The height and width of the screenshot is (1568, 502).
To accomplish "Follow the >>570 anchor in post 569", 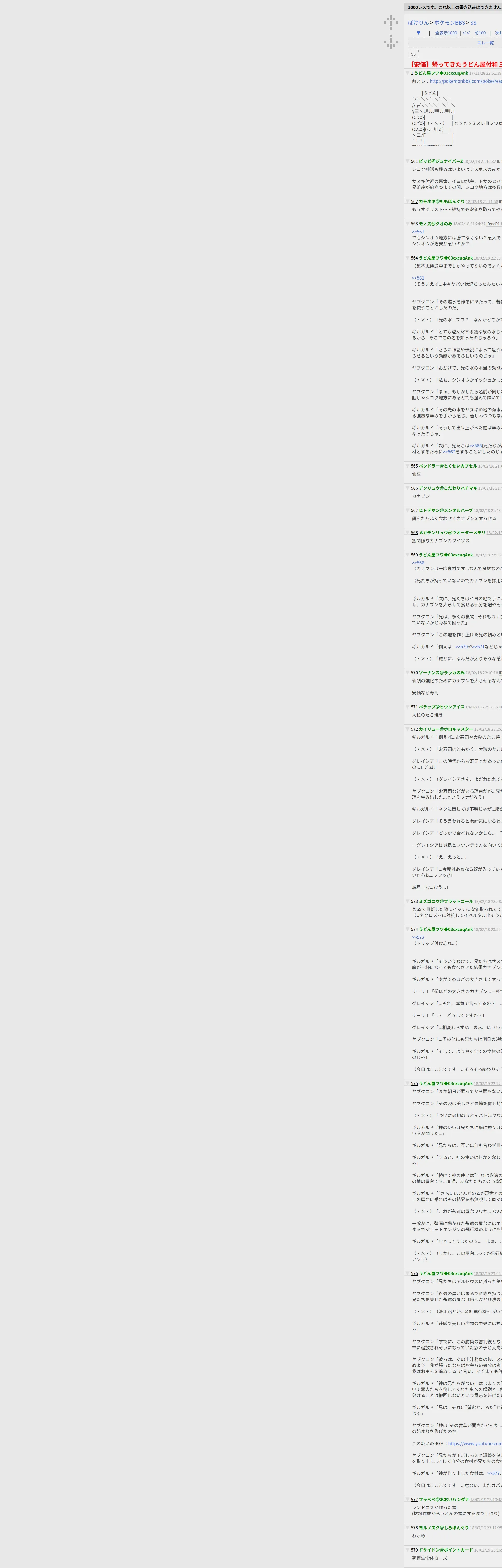I will pos(462,647).
